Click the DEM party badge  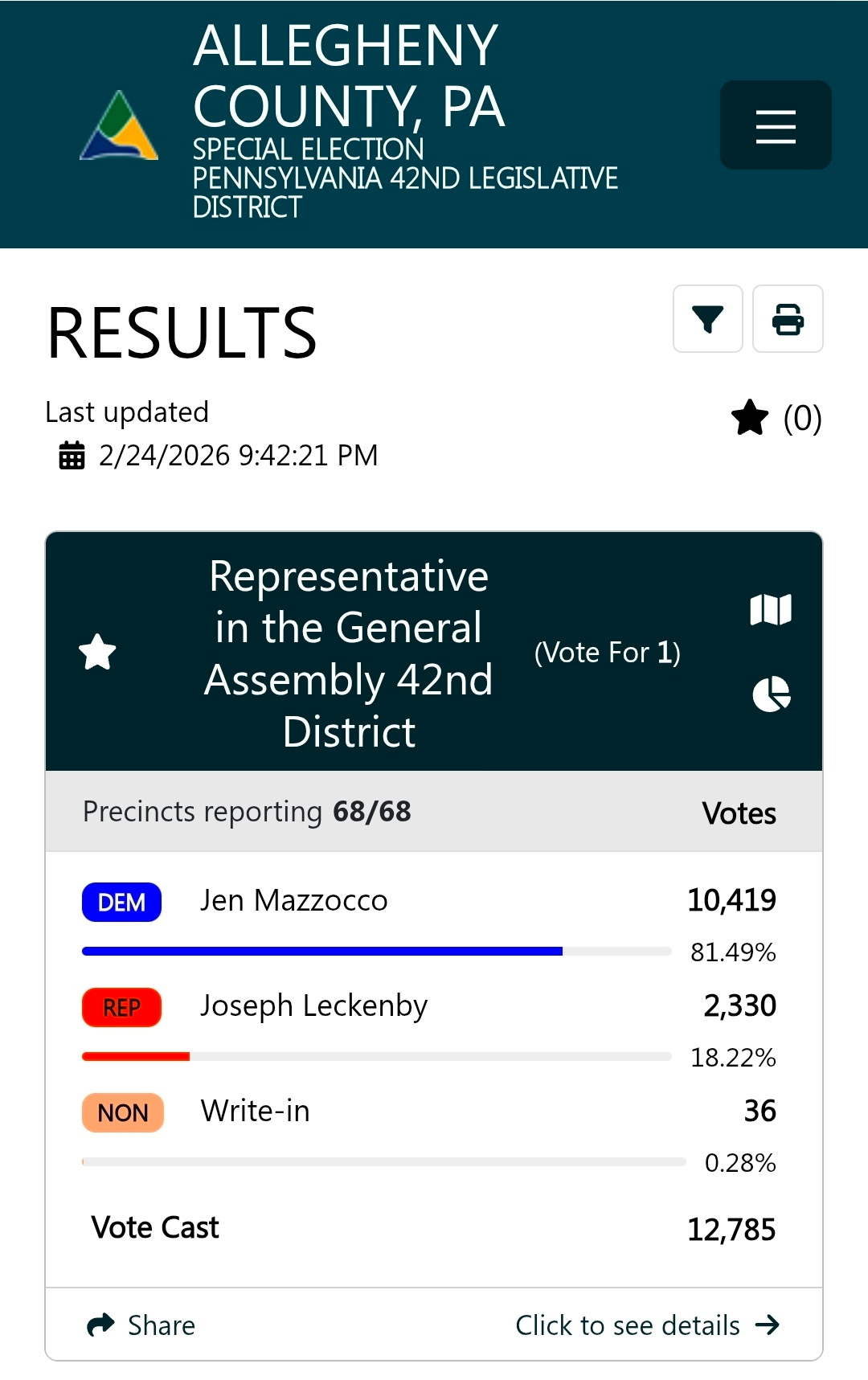(x=121, y=903)
